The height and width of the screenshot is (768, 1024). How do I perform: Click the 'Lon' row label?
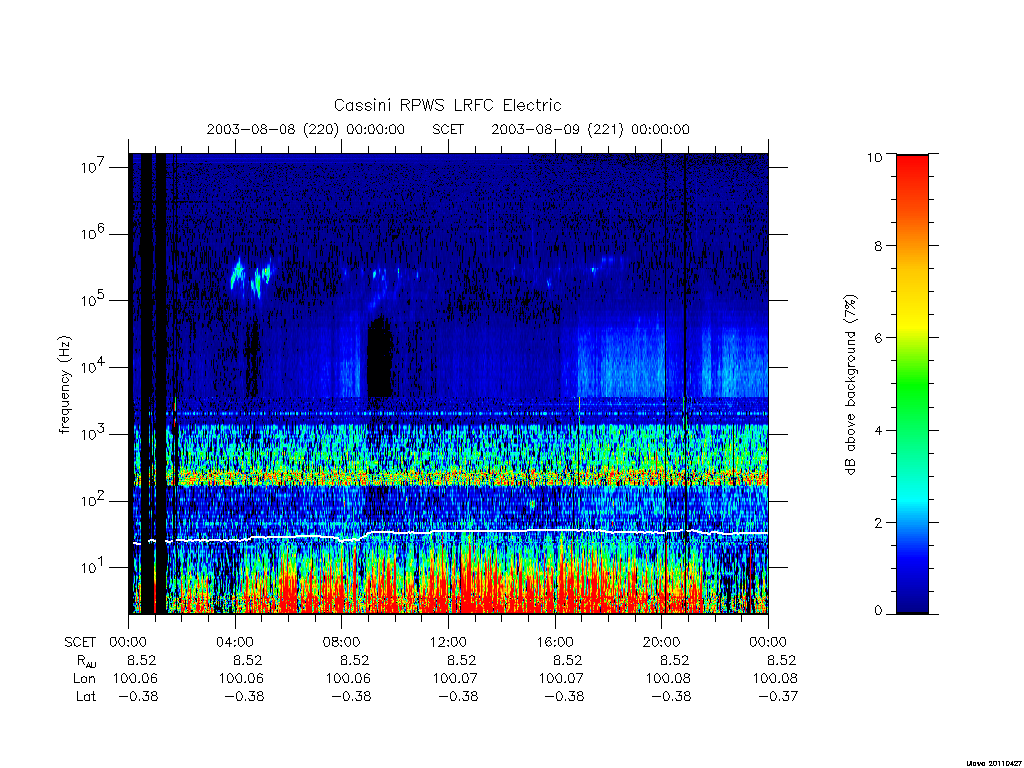click(x=84, y=679)
